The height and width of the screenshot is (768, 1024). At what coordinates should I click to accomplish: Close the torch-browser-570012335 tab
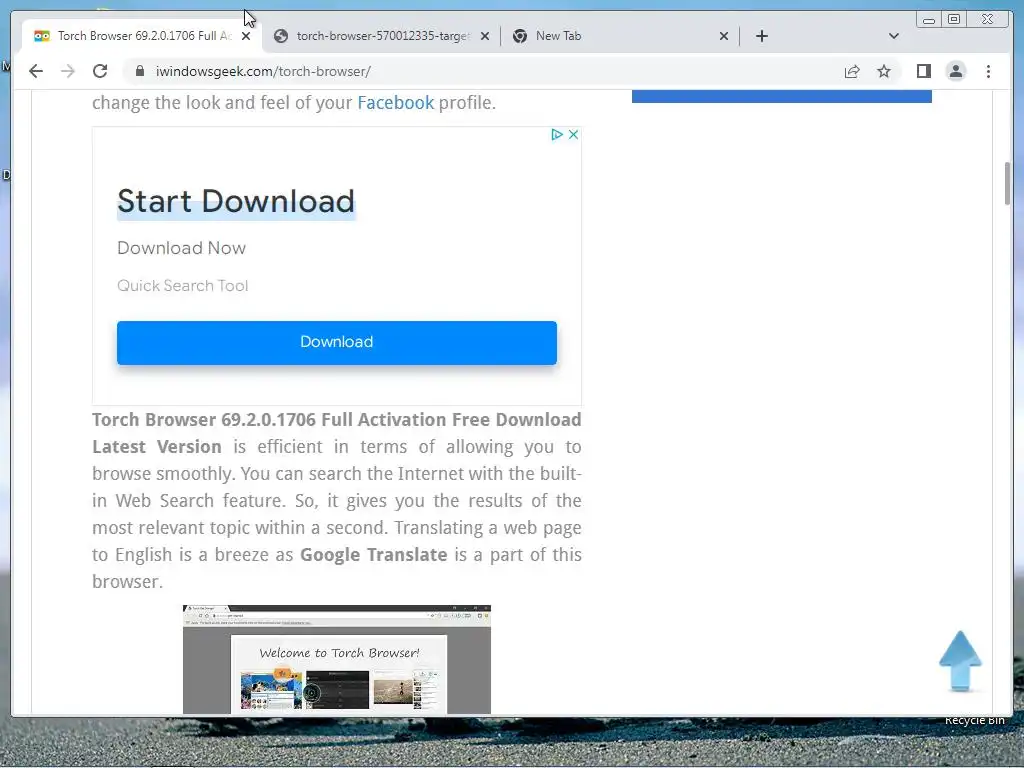tap(485, 36)
